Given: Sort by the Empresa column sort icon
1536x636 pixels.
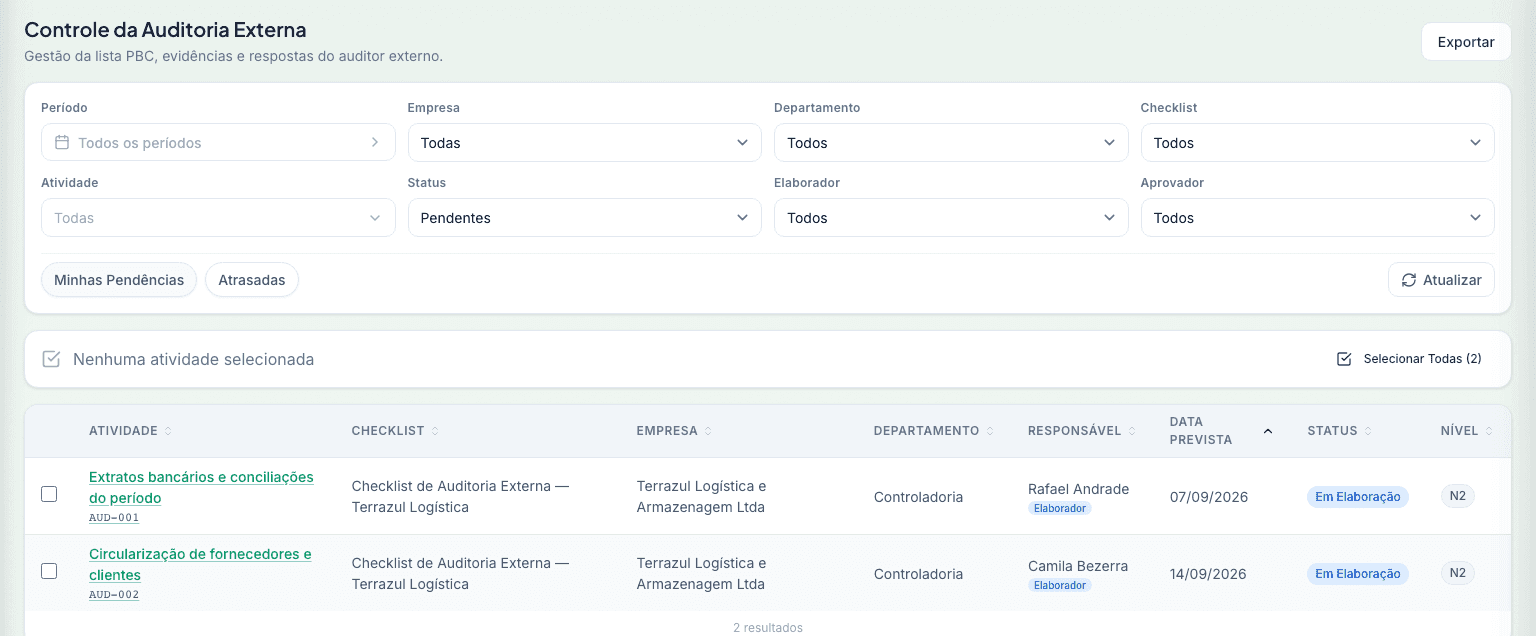Looking at the screenshot, I should pos(708,431).
